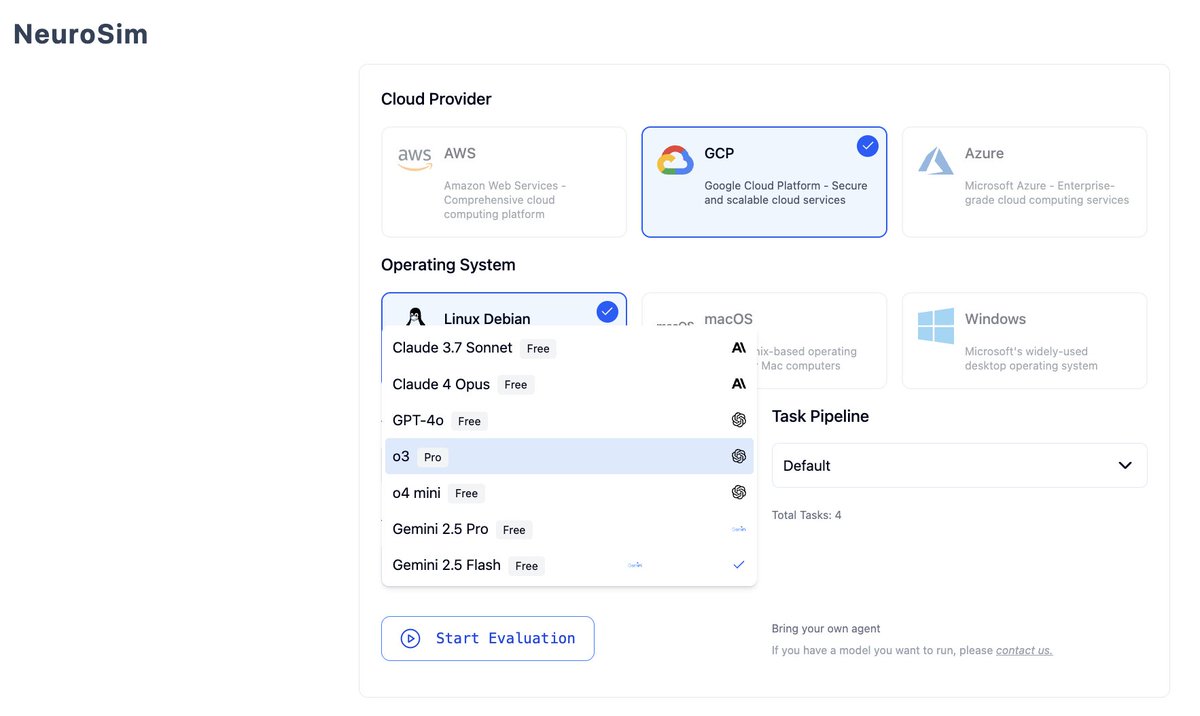This screenshot has width=1200, height=716.
Task: Click the OpenAI logo beside o3
Action: pyautogui.click(x=738, y=456)
